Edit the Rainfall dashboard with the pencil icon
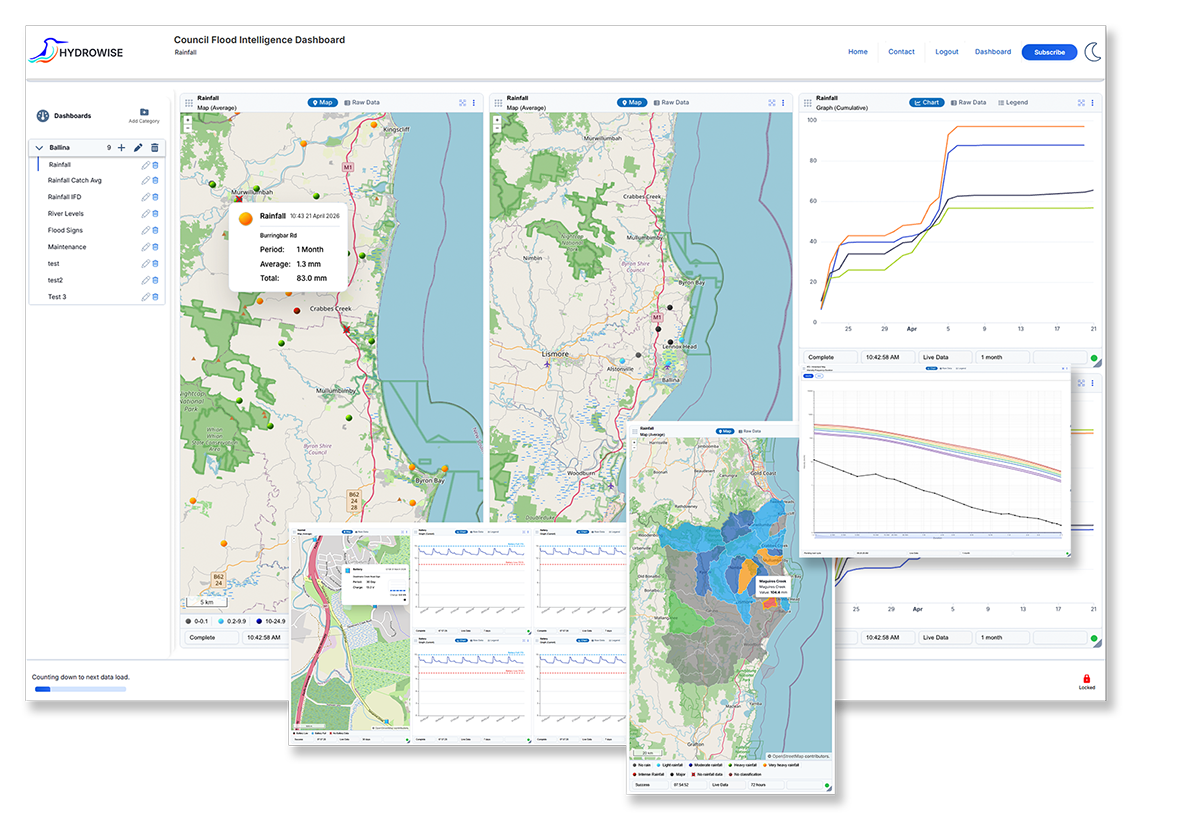Screen dimensions: 1200x824 point(145,166)
